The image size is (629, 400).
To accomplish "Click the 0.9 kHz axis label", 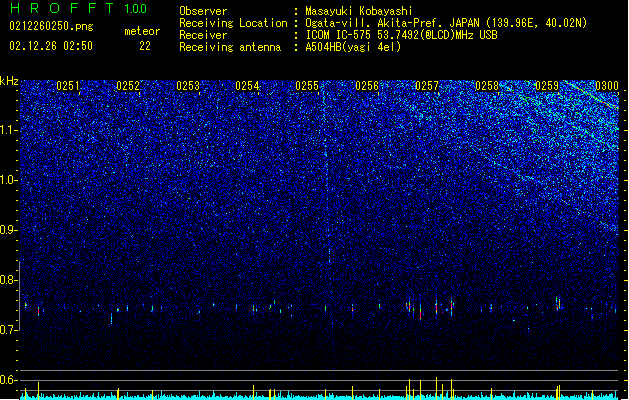I will 9,230.
